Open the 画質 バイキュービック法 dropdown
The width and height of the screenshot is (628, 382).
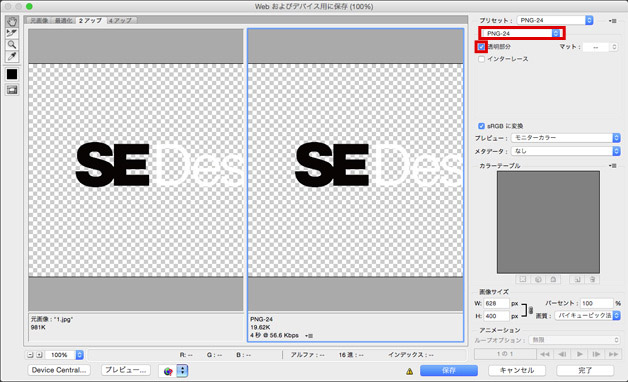[x=588, y=316]
